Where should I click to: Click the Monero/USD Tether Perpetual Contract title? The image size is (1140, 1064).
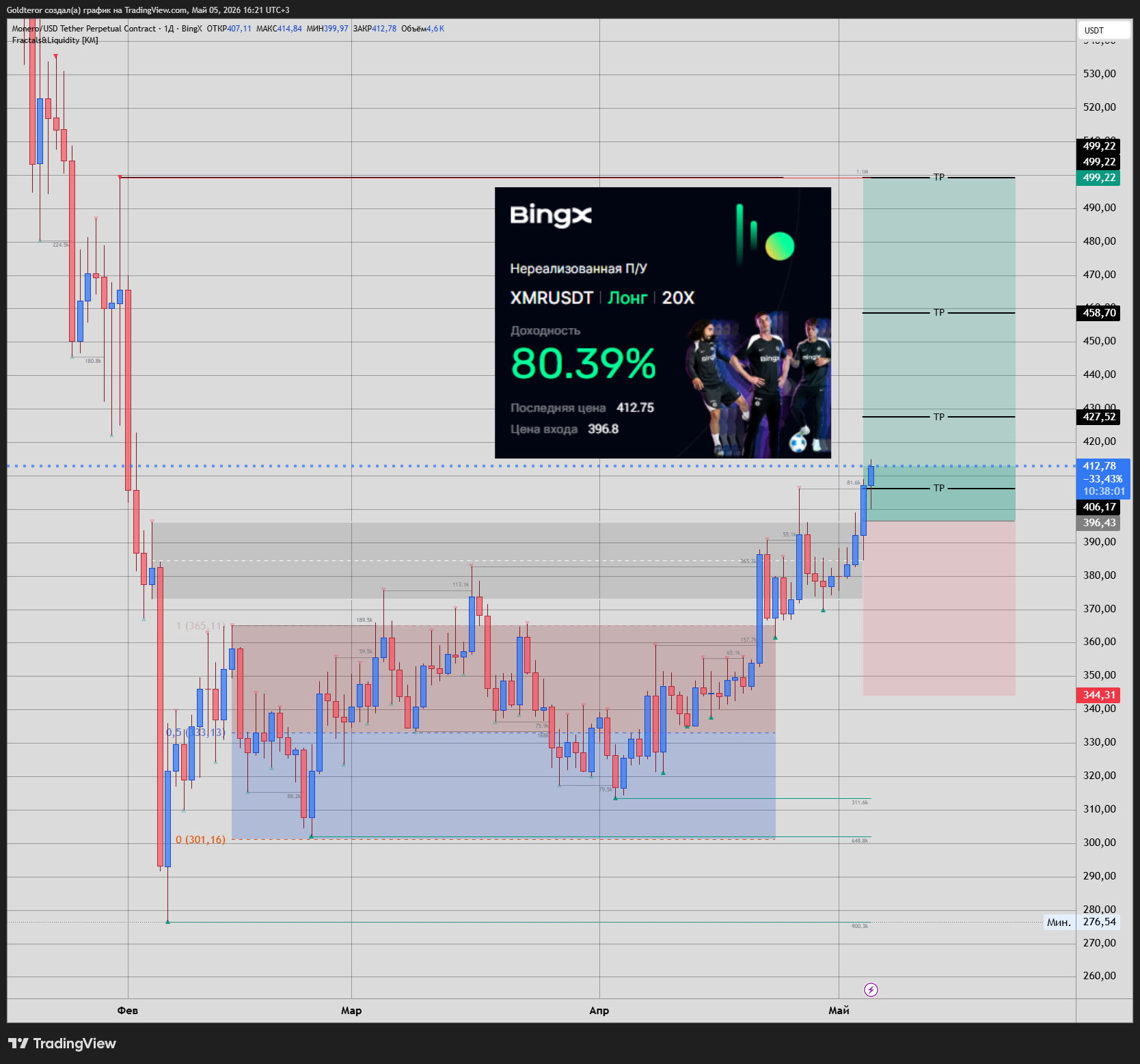click(x=84, y=29)
